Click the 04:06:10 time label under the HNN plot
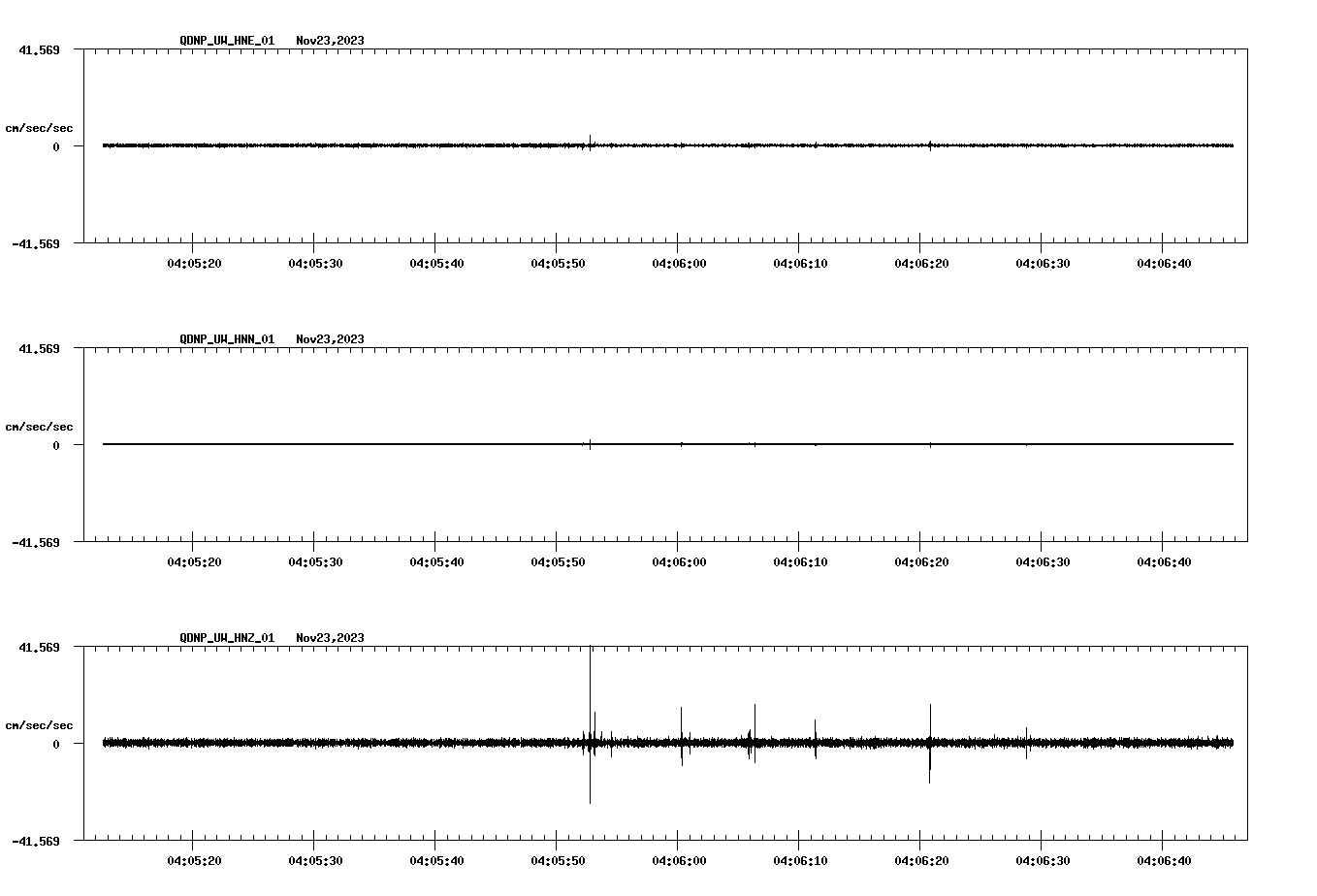 pos(800,562)
